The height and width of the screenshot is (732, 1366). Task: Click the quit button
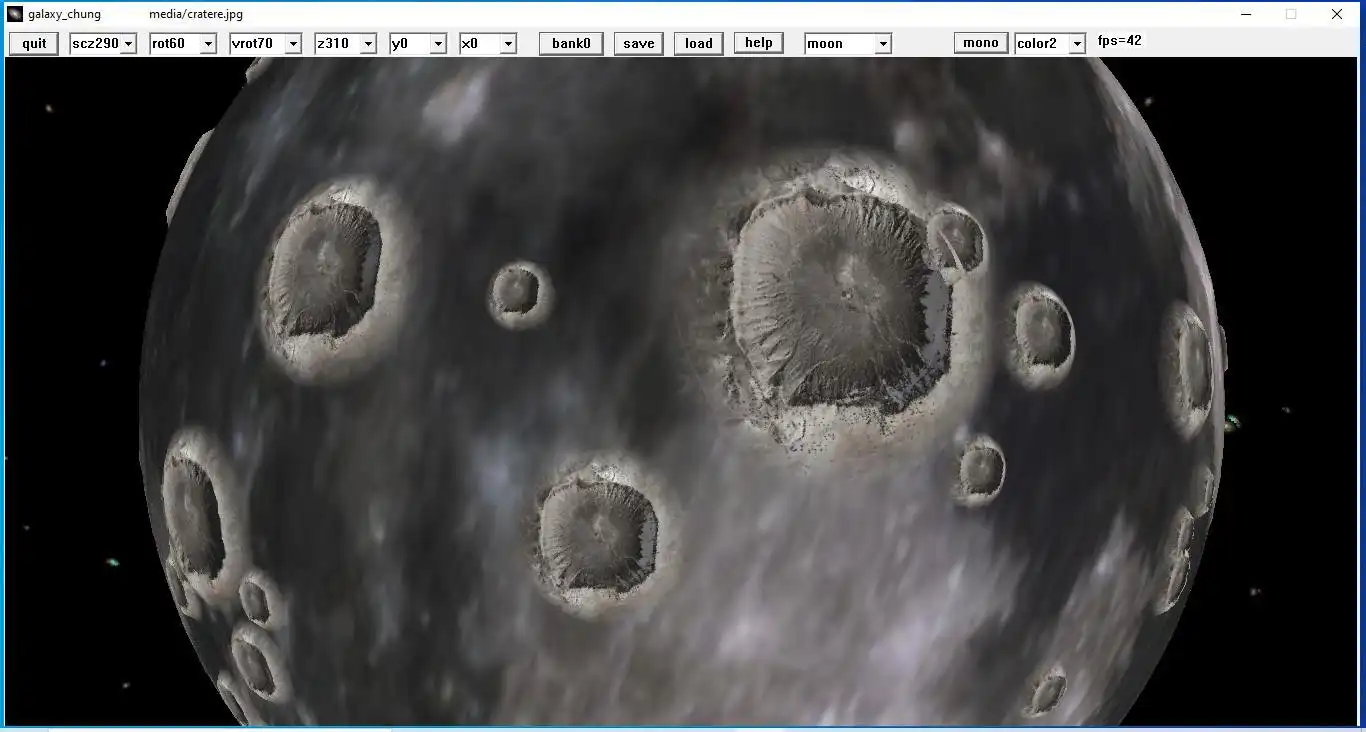34,43
